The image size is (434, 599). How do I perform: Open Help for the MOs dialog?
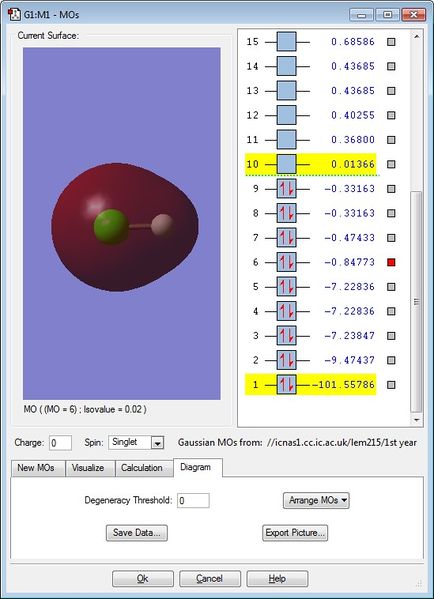tap(277, 579)
